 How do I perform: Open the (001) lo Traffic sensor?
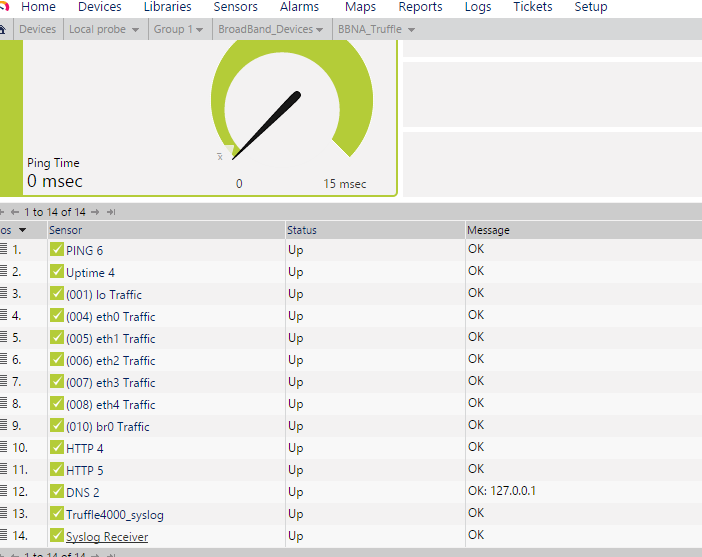coord(104,294)
